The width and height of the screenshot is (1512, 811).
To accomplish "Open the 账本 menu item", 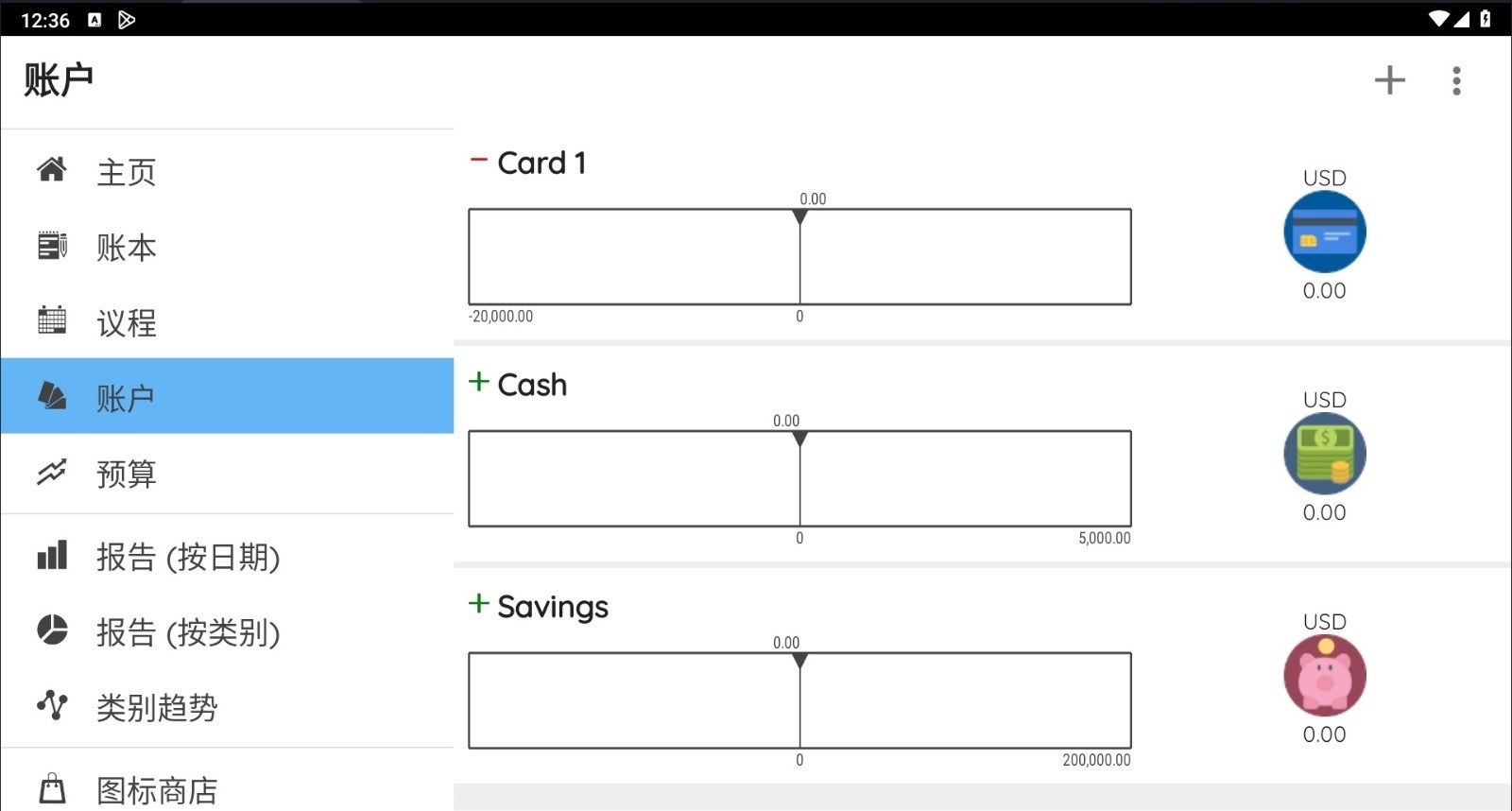I will pos(126,248).
